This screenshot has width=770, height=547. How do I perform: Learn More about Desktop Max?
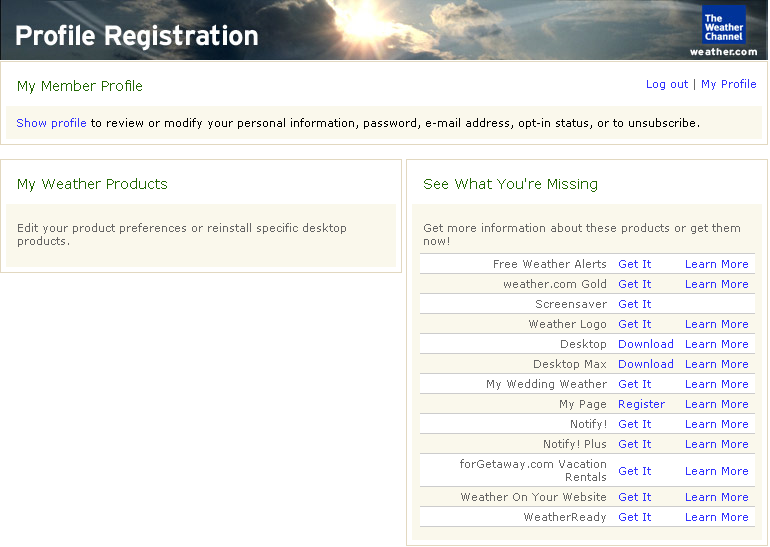pos(716,364)
